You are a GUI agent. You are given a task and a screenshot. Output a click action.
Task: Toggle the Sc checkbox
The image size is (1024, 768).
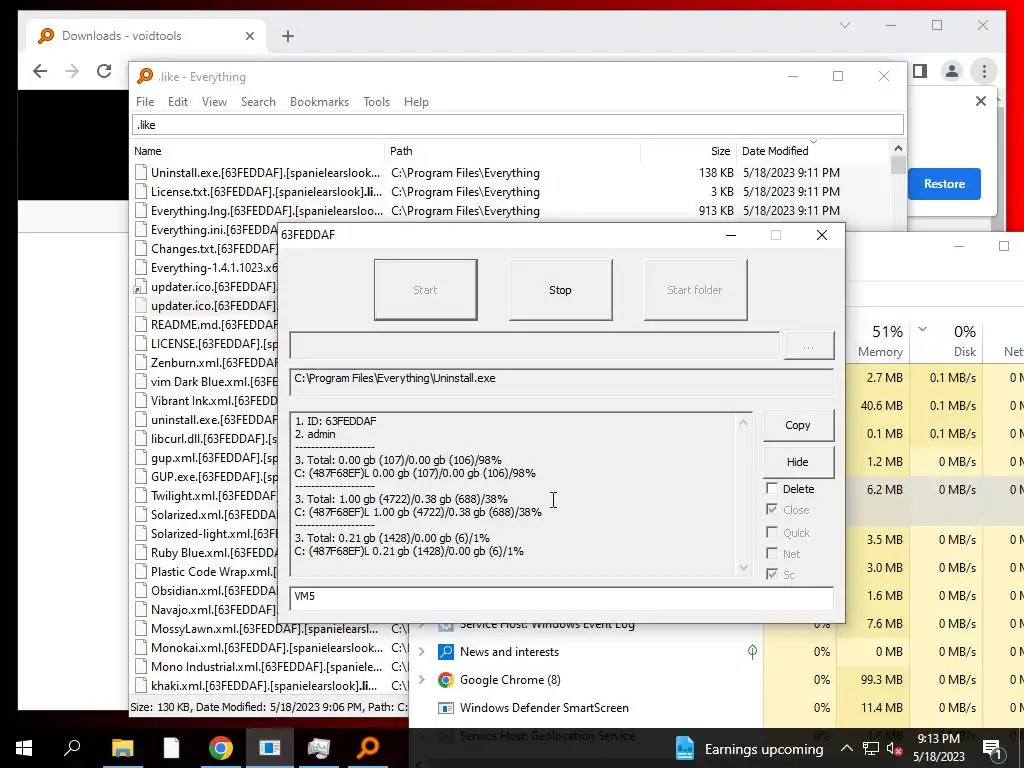772,575
